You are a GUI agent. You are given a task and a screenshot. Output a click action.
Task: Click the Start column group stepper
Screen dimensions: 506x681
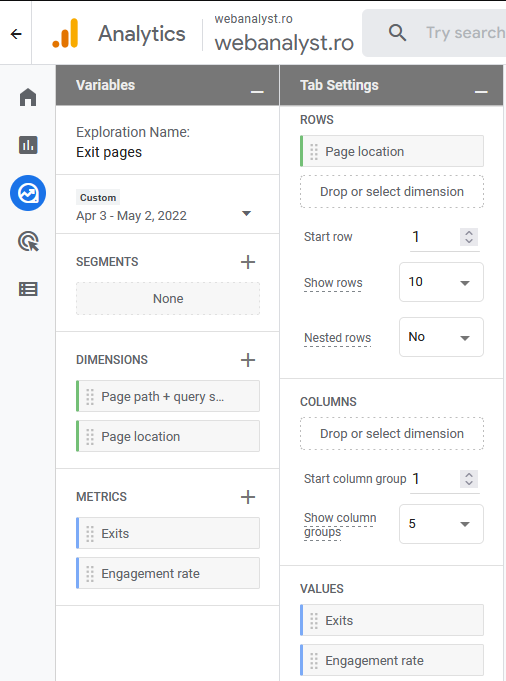click(x=469, y=479)
